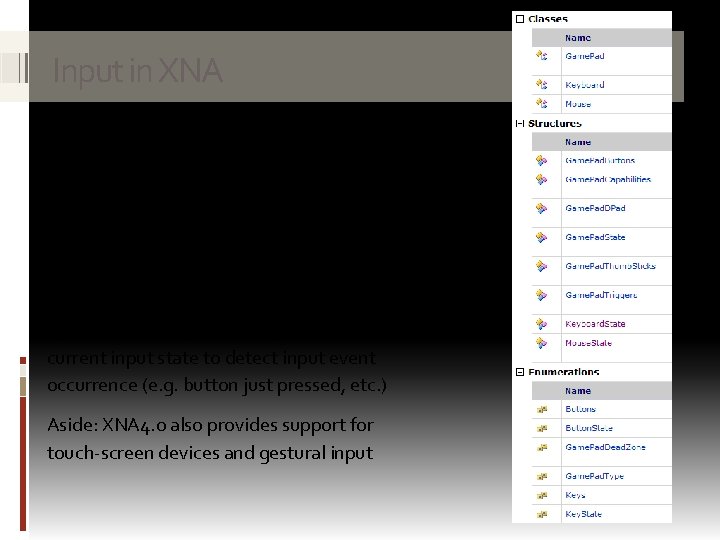Open the Buttons enumeration link
Image resolution: width=720 pixels, height=540 pixels.
click(x=580, y=409)
